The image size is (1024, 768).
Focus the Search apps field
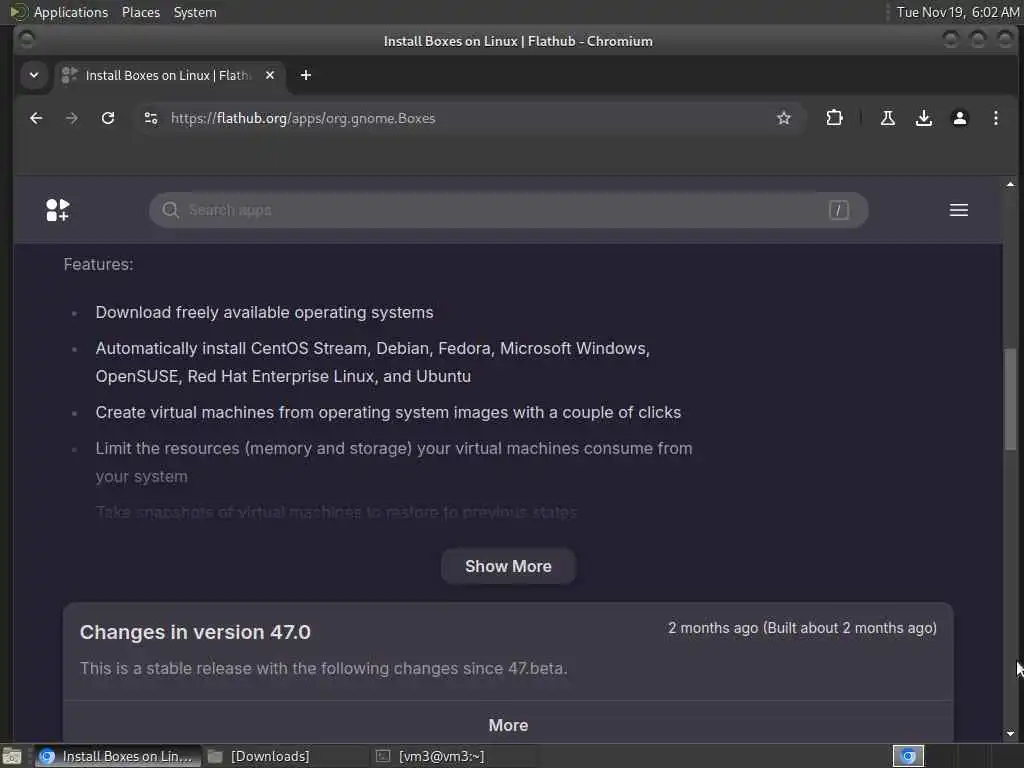(x=508, y=210)
